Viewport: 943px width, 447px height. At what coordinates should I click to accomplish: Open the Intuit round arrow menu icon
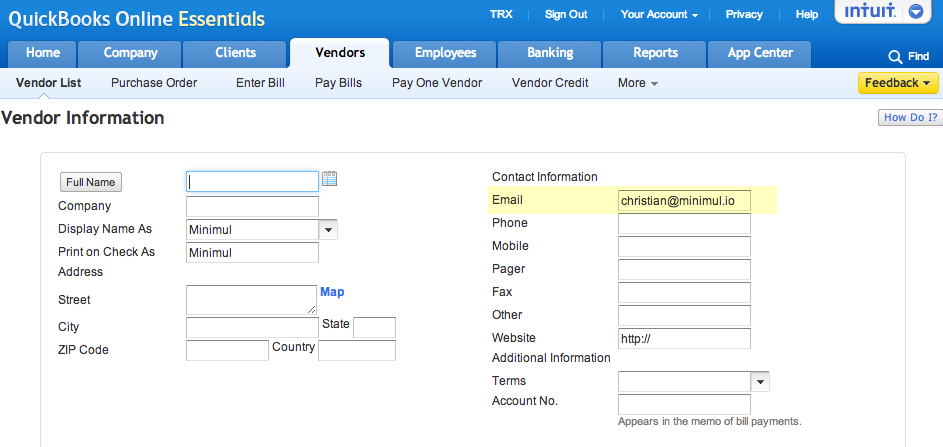click(x=915, y=12)
